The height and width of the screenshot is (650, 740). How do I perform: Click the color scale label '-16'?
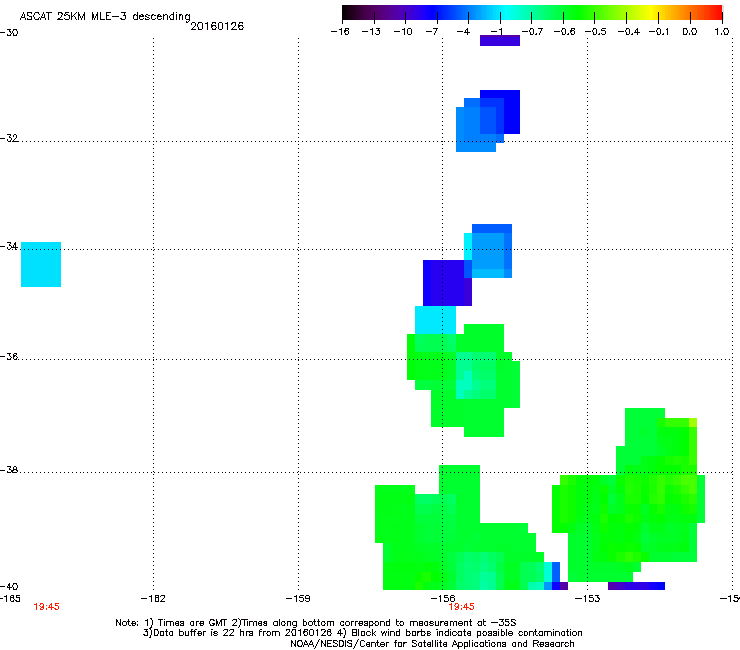[x=340, y=32]
